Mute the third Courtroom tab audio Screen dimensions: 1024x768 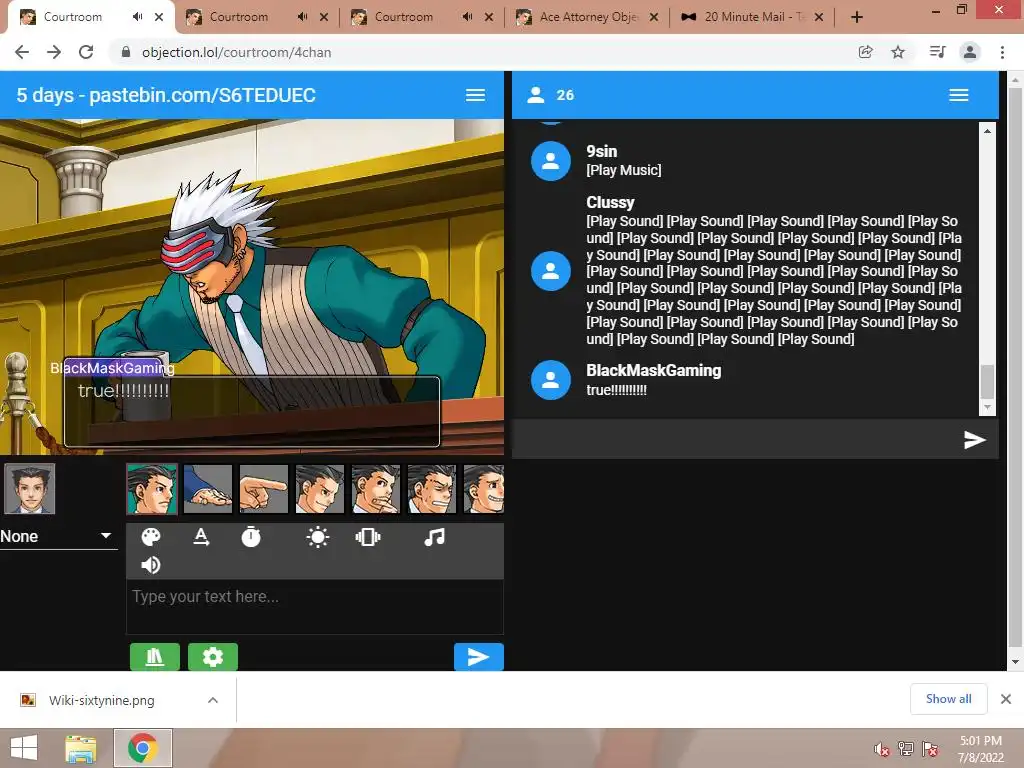click(x=468, y=17)
